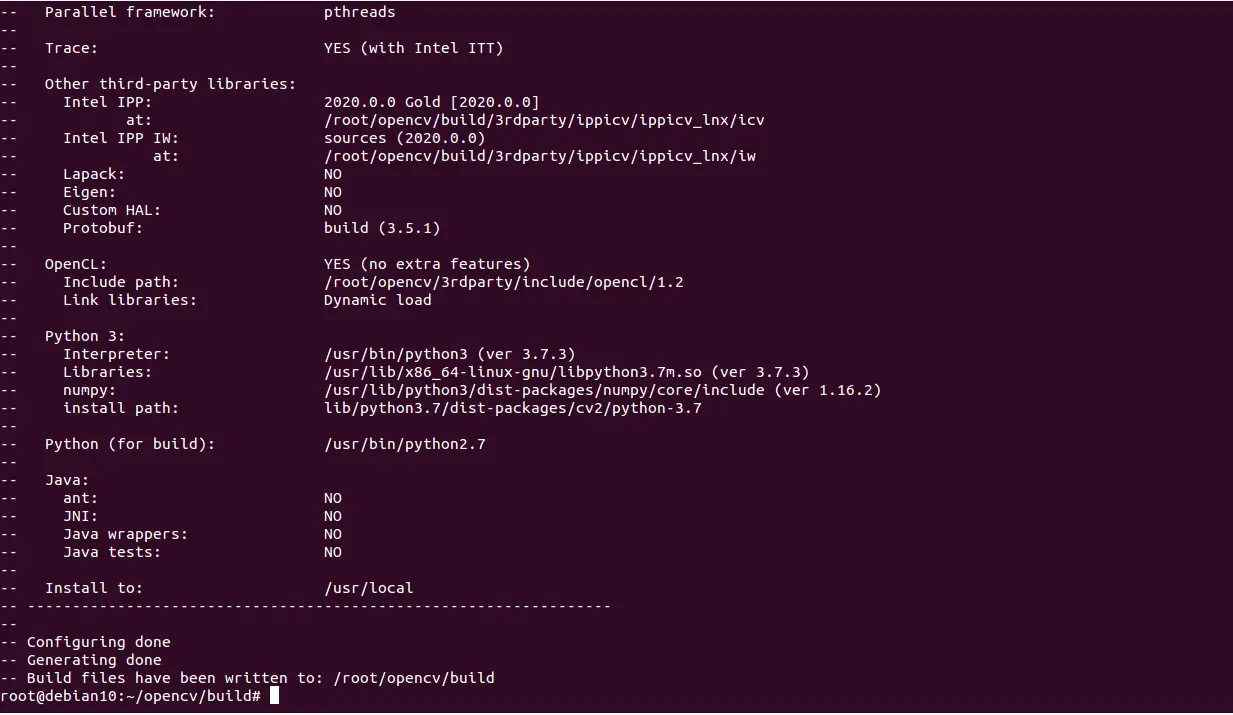Click the Protobuf build (3.5.1) value
1233x715 pixels.
(382, 227)
